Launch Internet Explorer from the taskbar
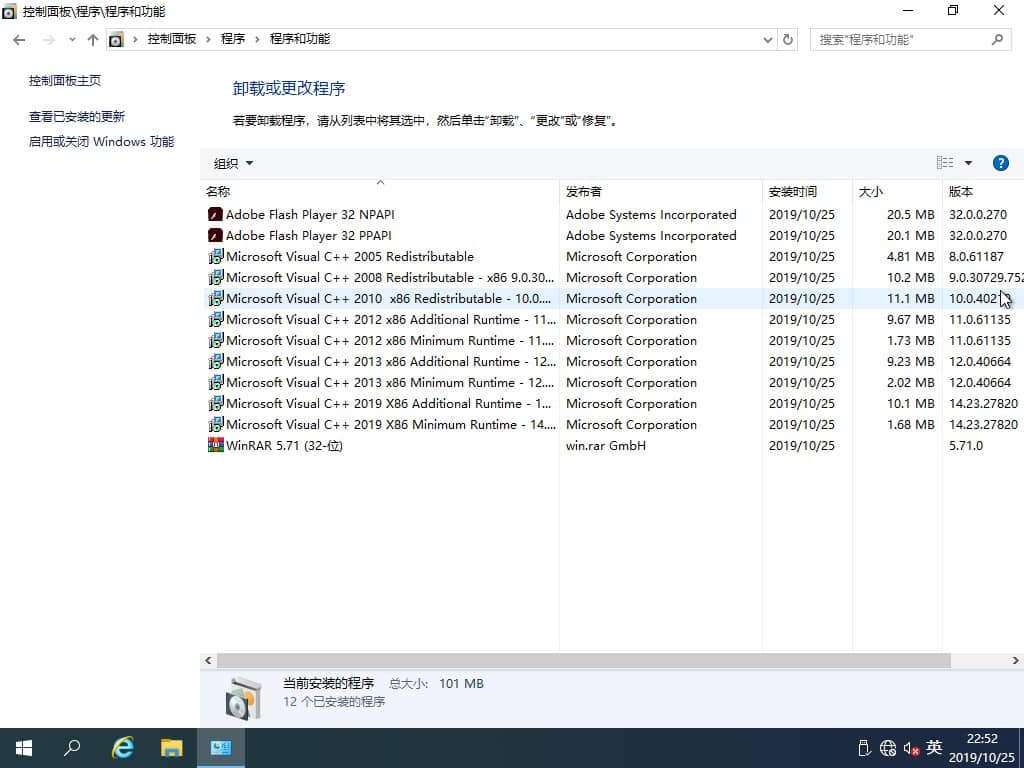 click(x=122, y=748)
